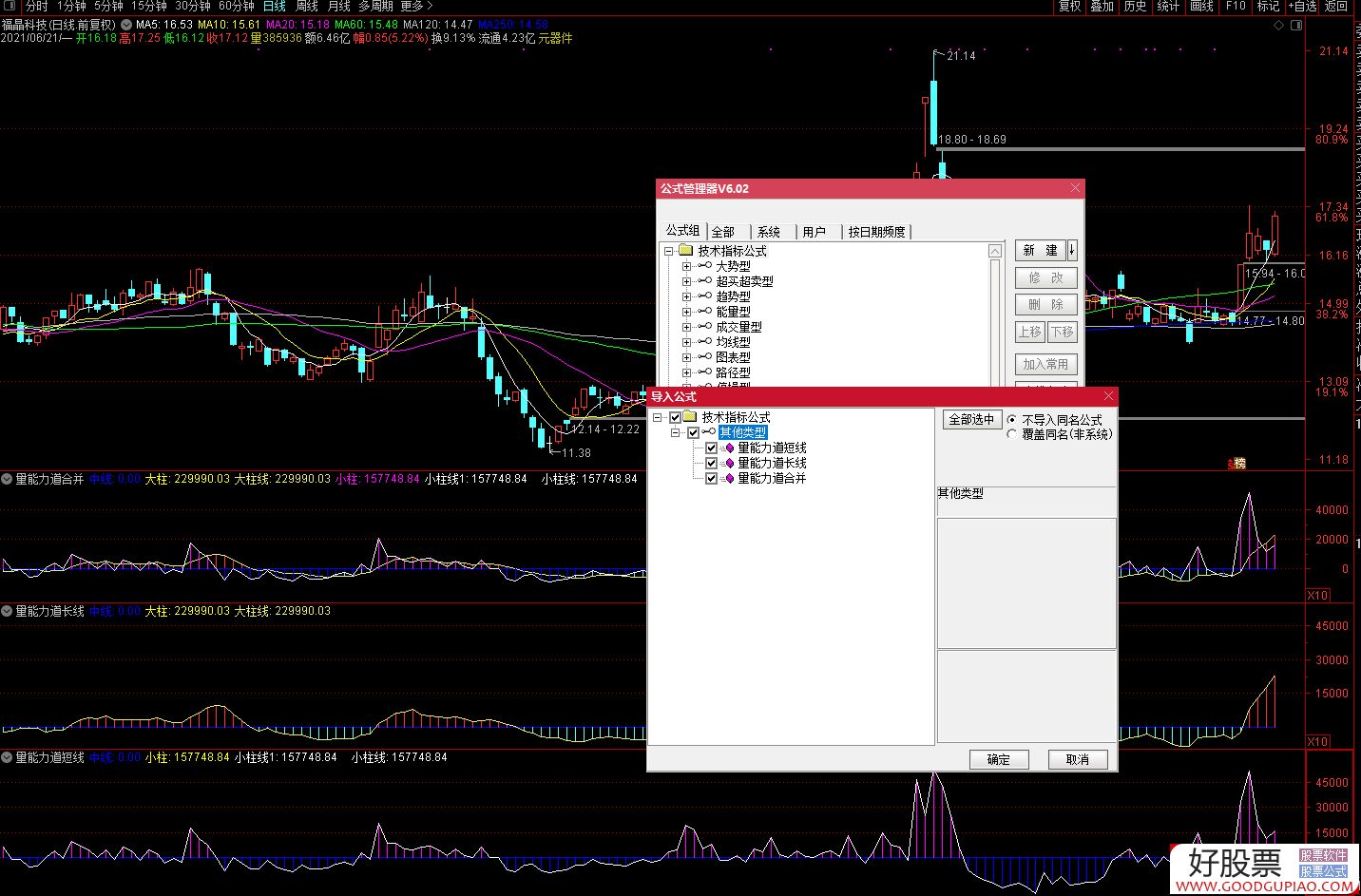Viewport: 1361px width, 896px height.
Task: Expand 大势型 category
Action: pyautogui.click(x=686, y=266)
